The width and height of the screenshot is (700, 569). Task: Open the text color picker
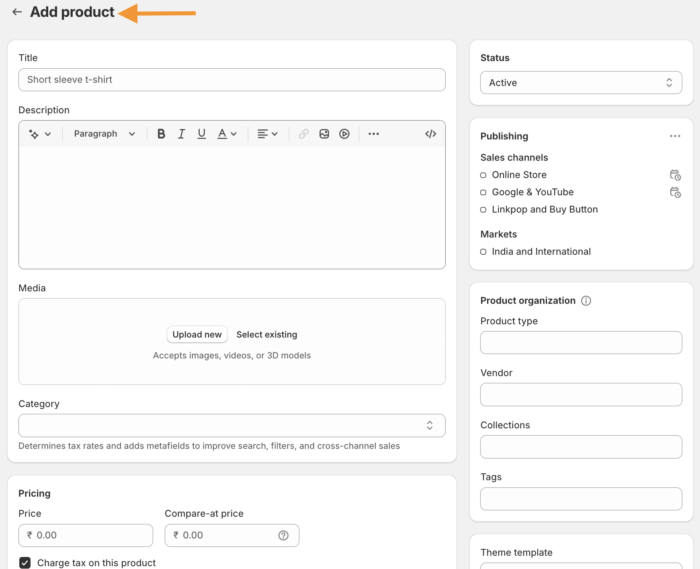point(227,134)
